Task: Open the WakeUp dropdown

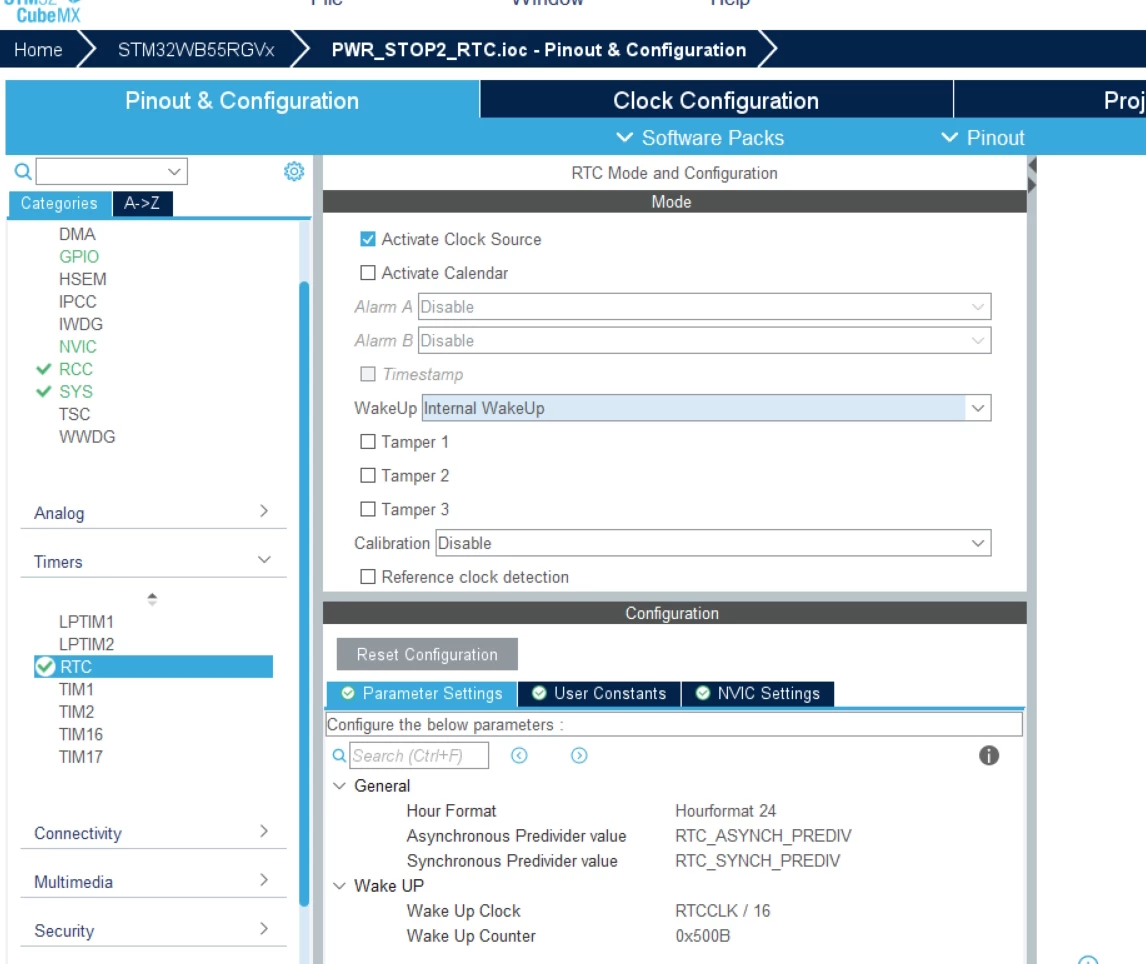Action: tap(706, 408)
